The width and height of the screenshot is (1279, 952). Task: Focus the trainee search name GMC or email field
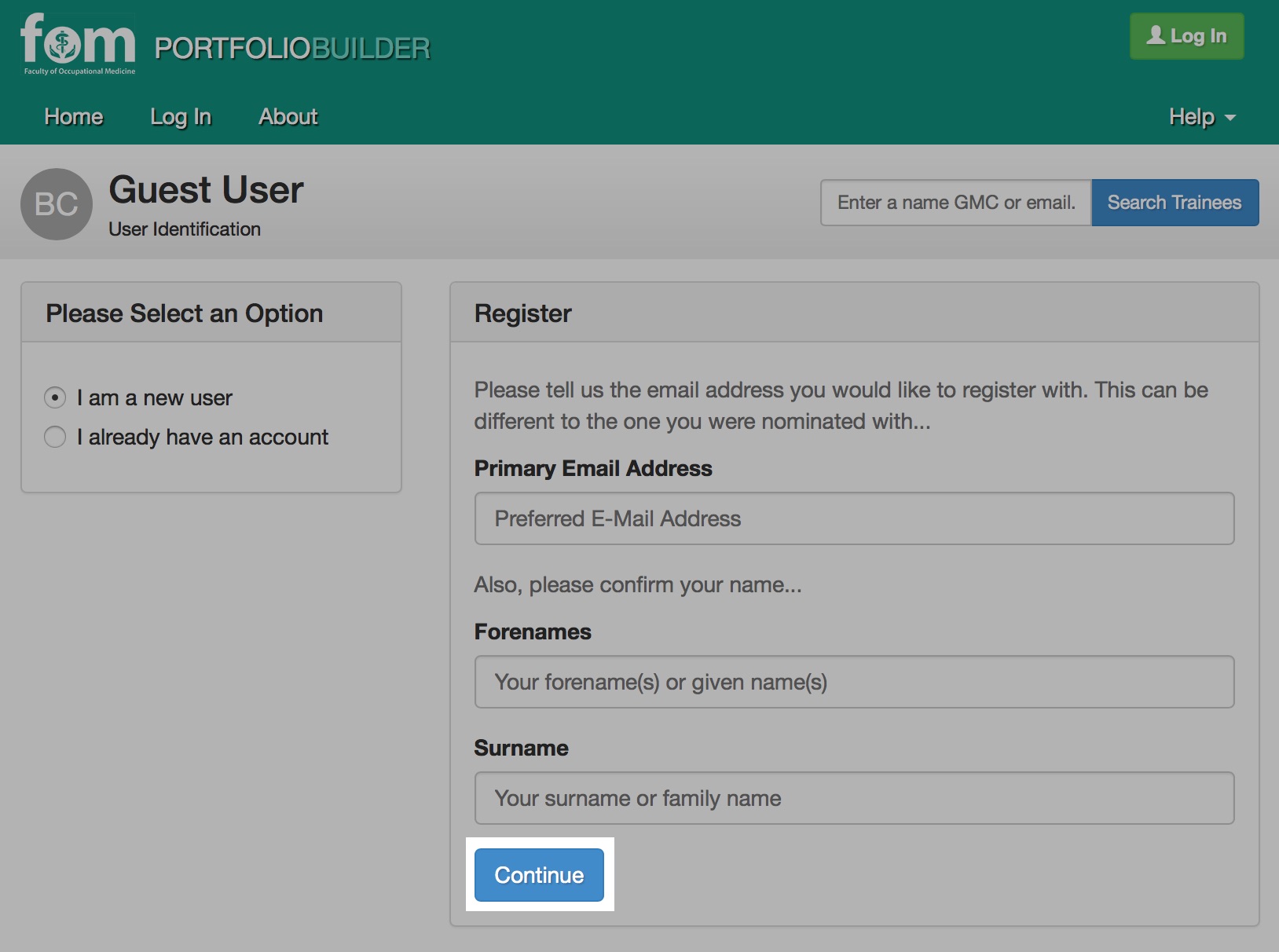tap(956, 203)
